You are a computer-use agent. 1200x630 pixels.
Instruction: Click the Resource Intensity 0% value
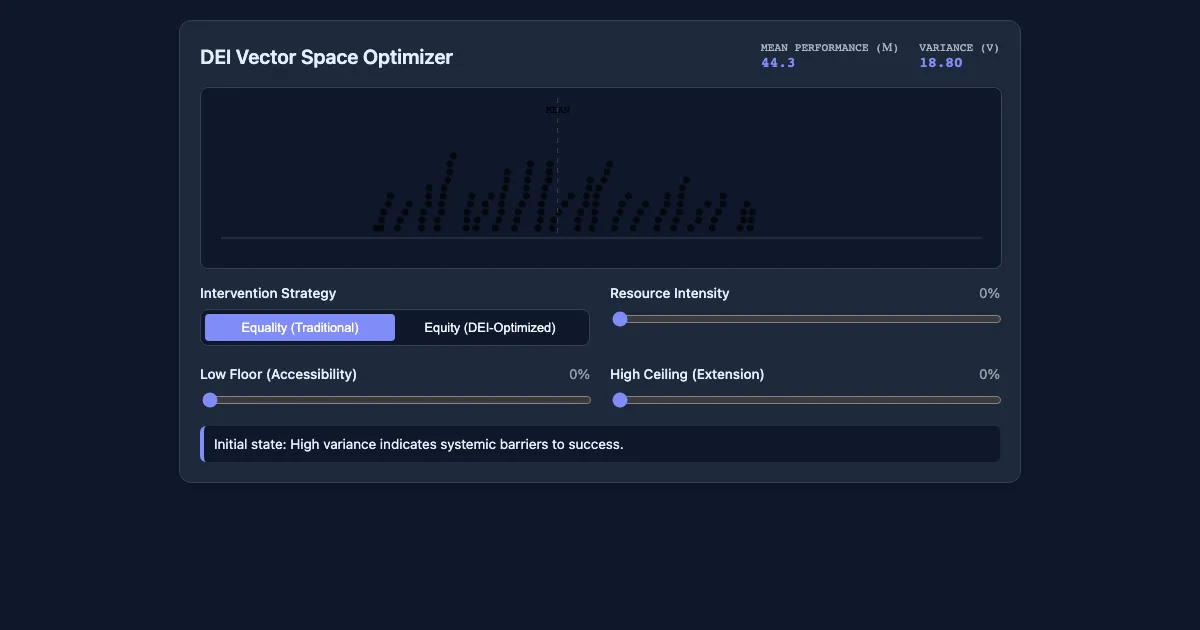[989, 293]
